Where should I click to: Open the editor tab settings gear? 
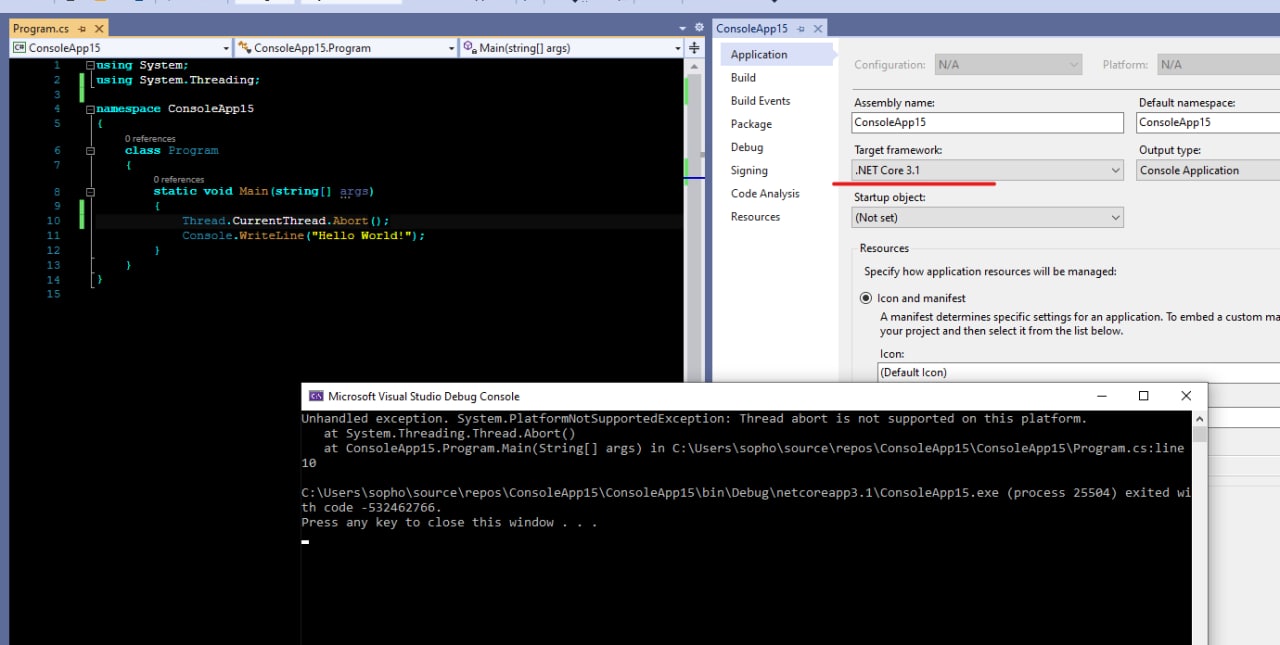[x=698, y=28]
